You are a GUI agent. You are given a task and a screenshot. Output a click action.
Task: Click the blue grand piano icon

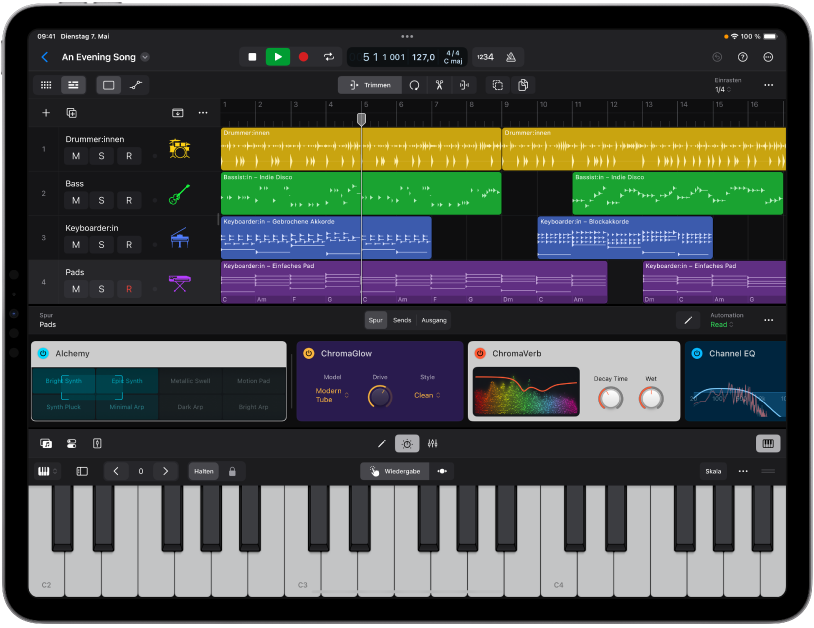click(180, 238)
